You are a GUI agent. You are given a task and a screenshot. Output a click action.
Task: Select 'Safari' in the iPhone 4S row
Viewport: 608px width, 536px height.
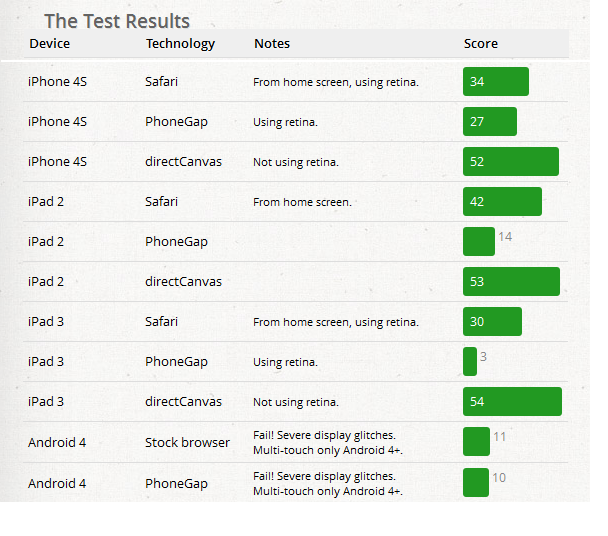click(161, 82)
